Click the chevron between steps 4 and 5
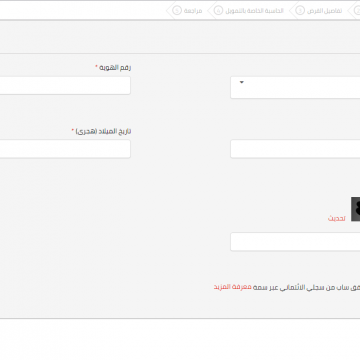Screen dimensions: 360x360 209,11
